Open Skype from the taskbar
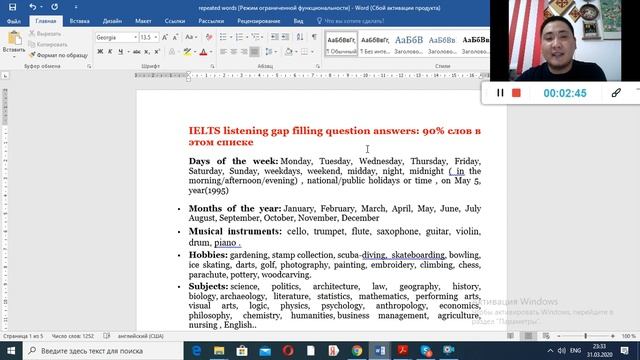The image size is (640, 360). click(x=426, y=351)
